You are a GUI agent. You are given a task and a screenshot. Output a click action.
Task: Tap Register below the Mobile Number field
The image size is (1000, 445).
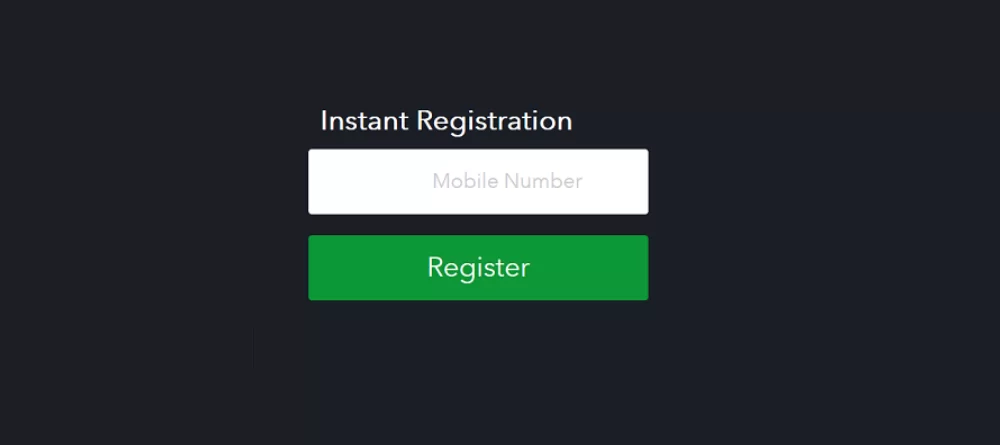[478, 268]
